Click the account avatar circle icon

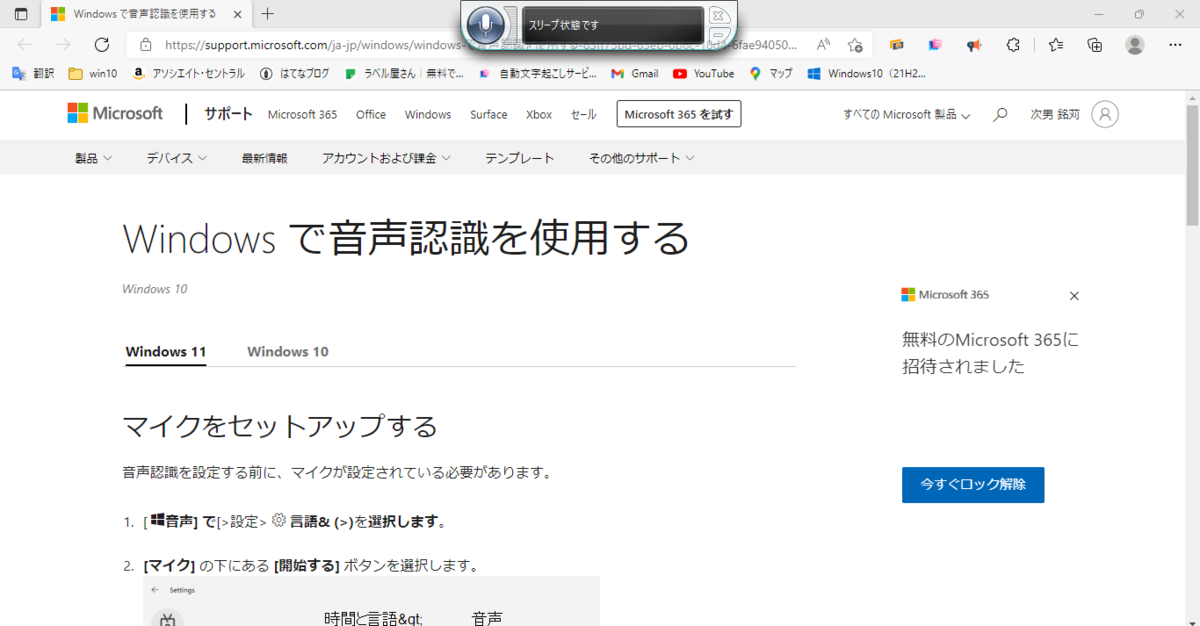(1105, 114)
